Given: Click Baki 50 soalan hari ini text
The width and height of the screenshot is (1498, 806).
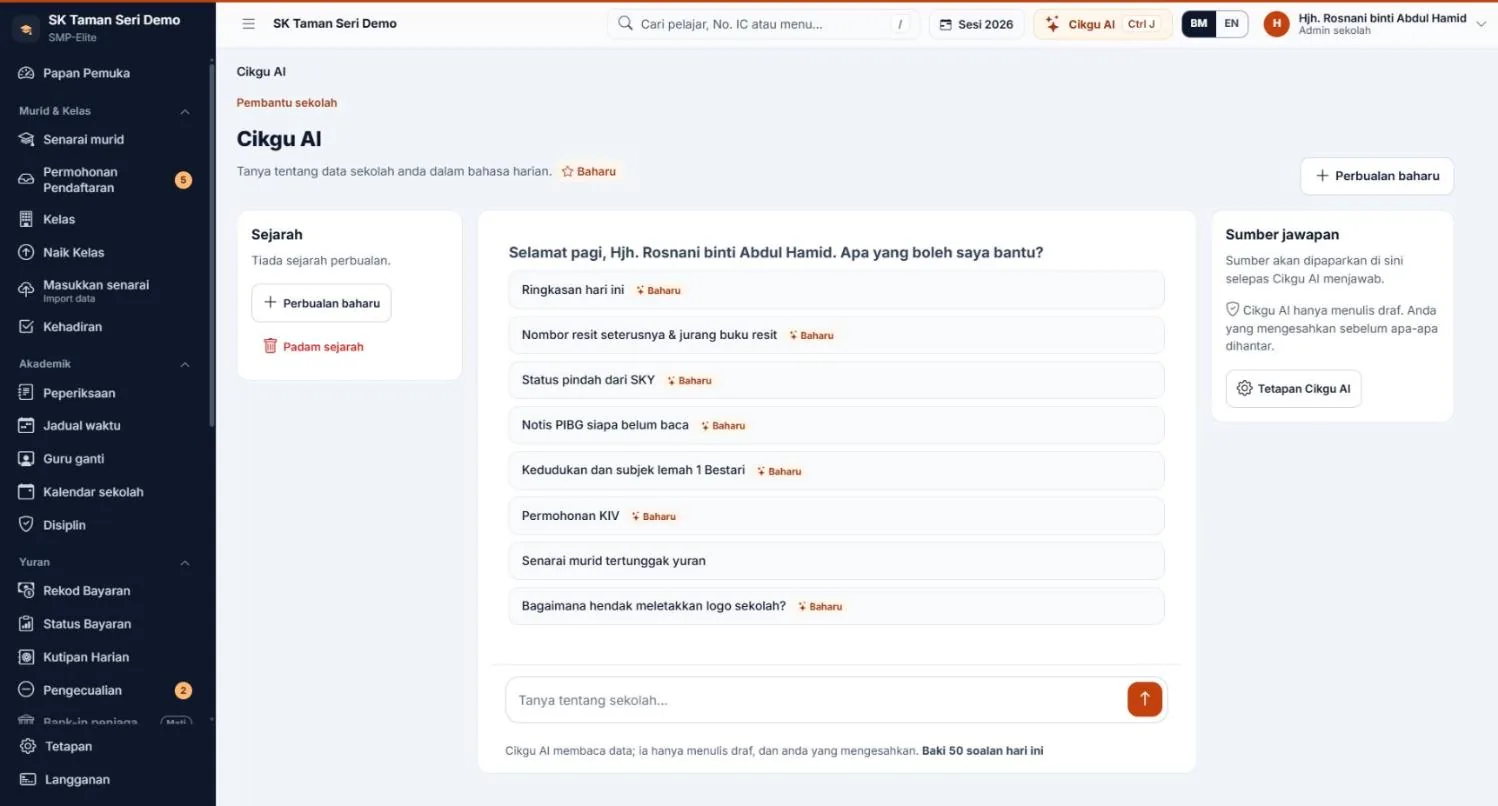Looking at the screenshot, I should coord(982,750).
